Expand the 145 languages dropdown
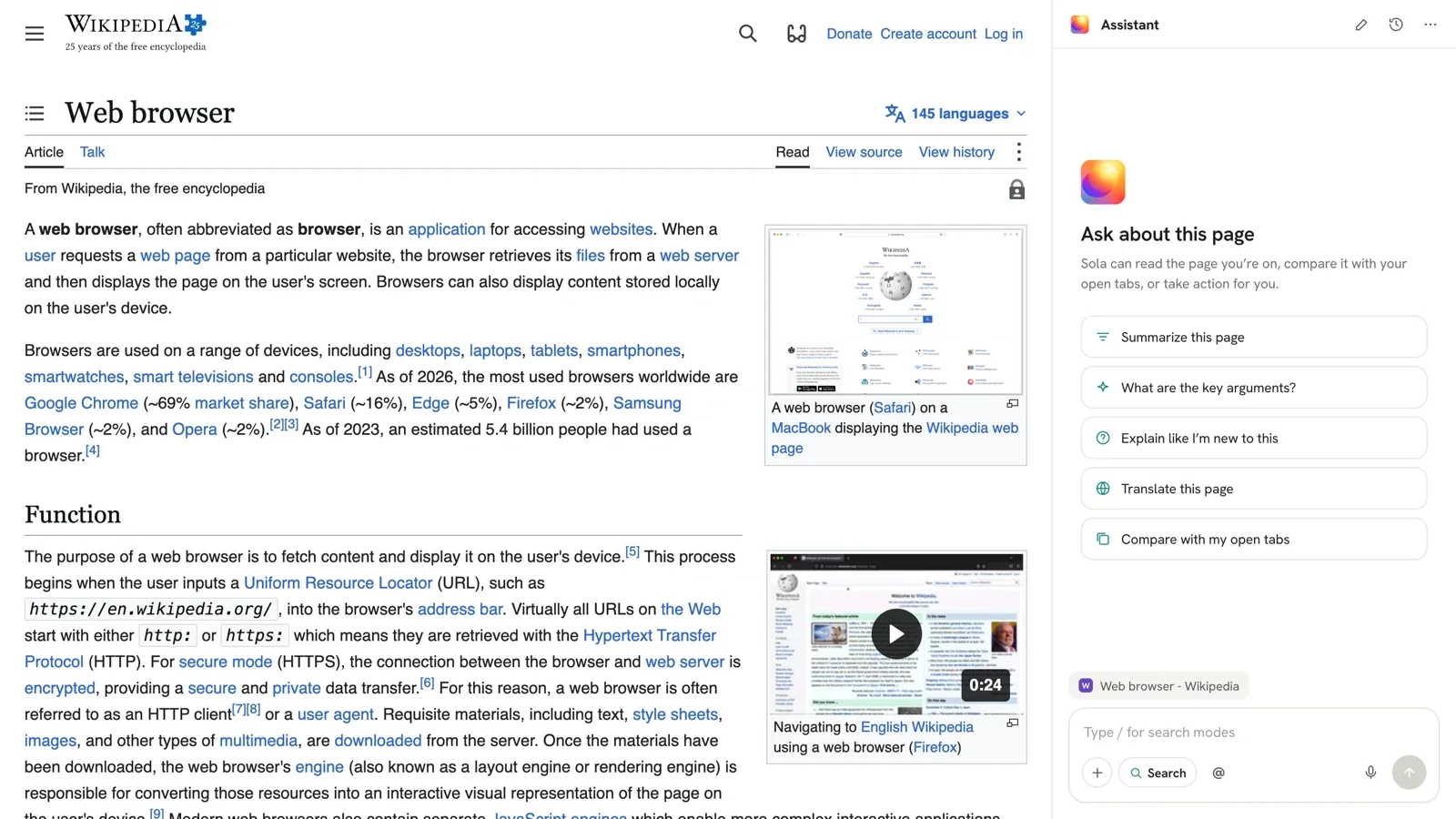 point(955,114)
